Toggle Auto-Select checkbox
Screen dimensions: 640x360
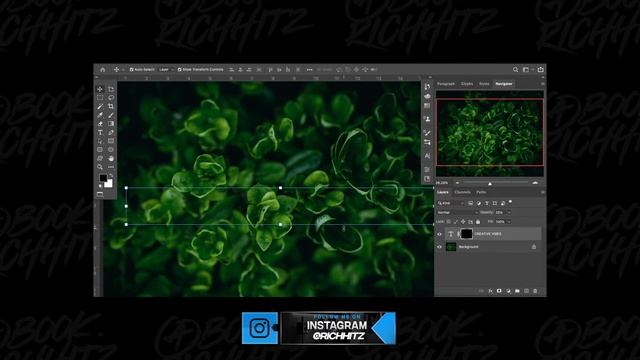tap(131, 70)
